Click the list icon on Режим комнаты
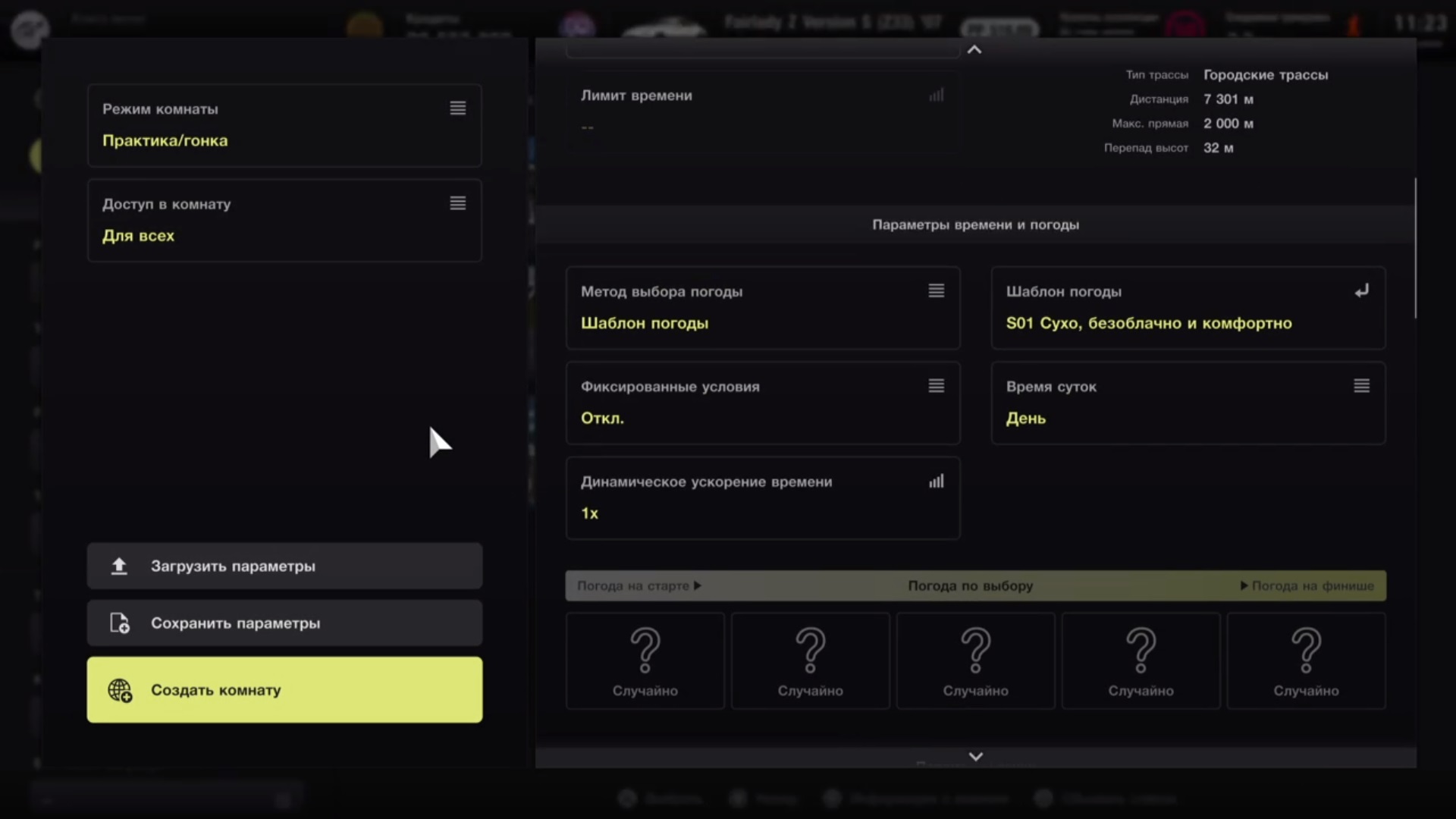 coord(457,108)
